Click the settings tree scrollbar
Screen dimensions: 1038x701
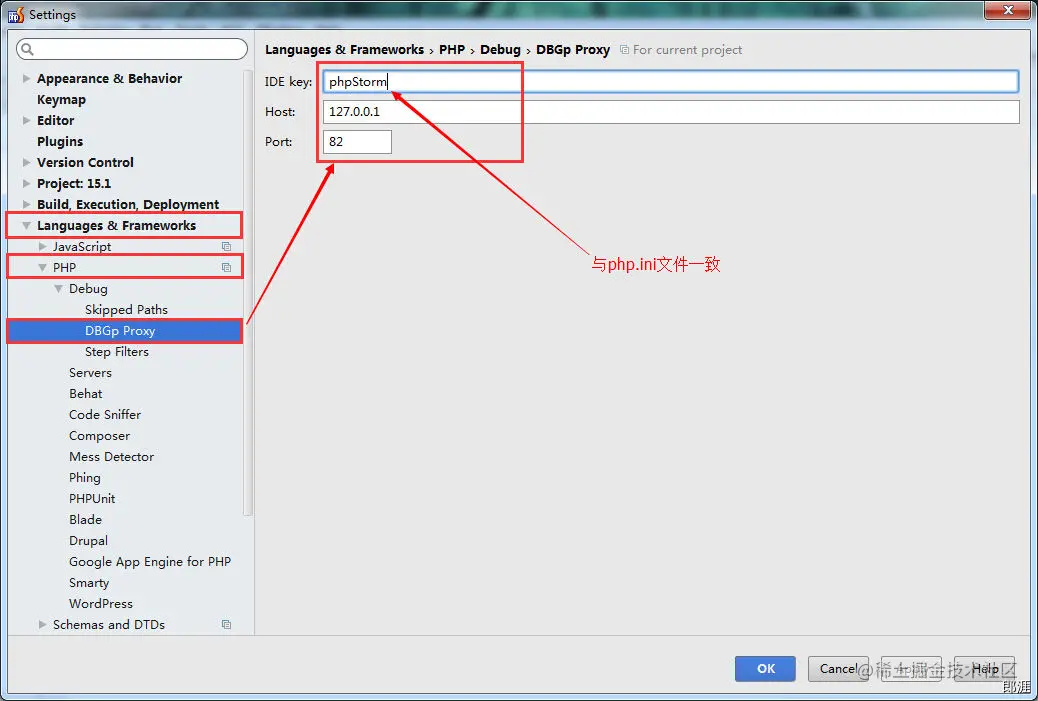248,291
